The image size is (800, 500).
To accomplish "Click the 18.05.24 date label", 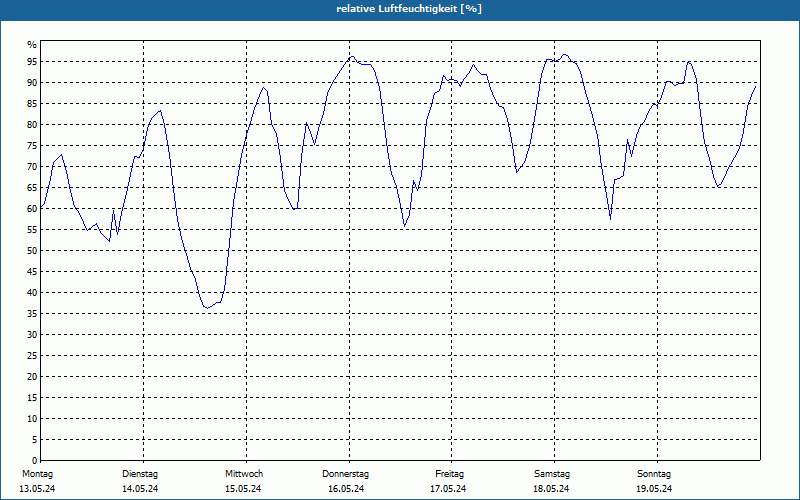I will [x=551, y=489].
